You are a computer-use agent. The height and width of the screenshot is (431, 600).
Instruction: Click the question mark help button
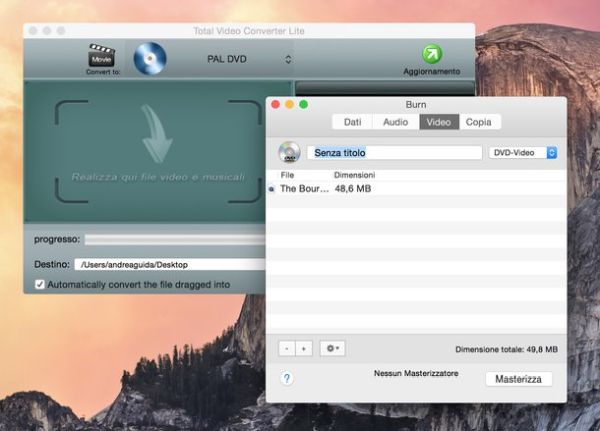287,379
